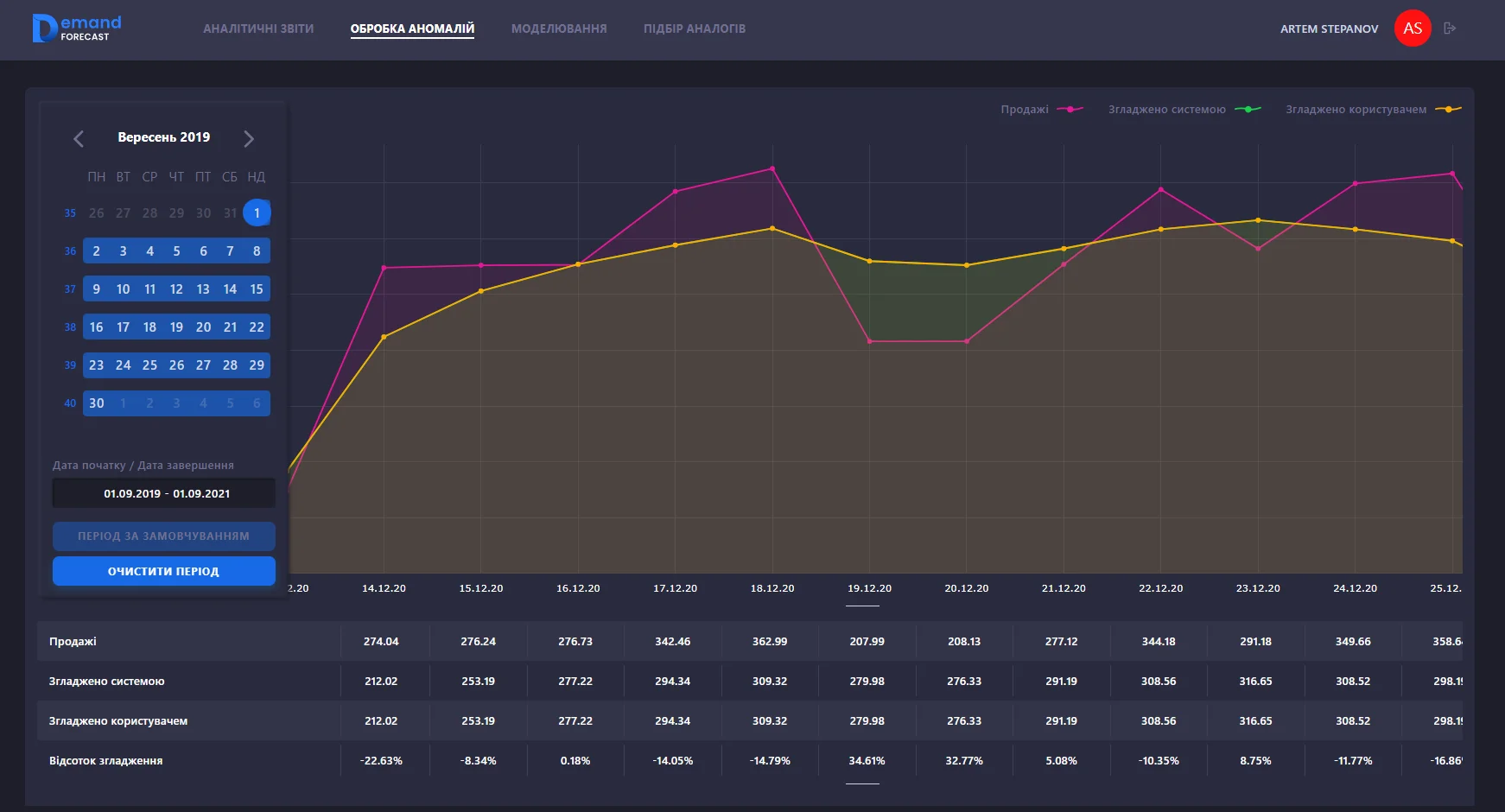This screenshot has width=1505, height=812.
Task: Toggle the Згладжено користувачем legend series
Action: 1372,110
